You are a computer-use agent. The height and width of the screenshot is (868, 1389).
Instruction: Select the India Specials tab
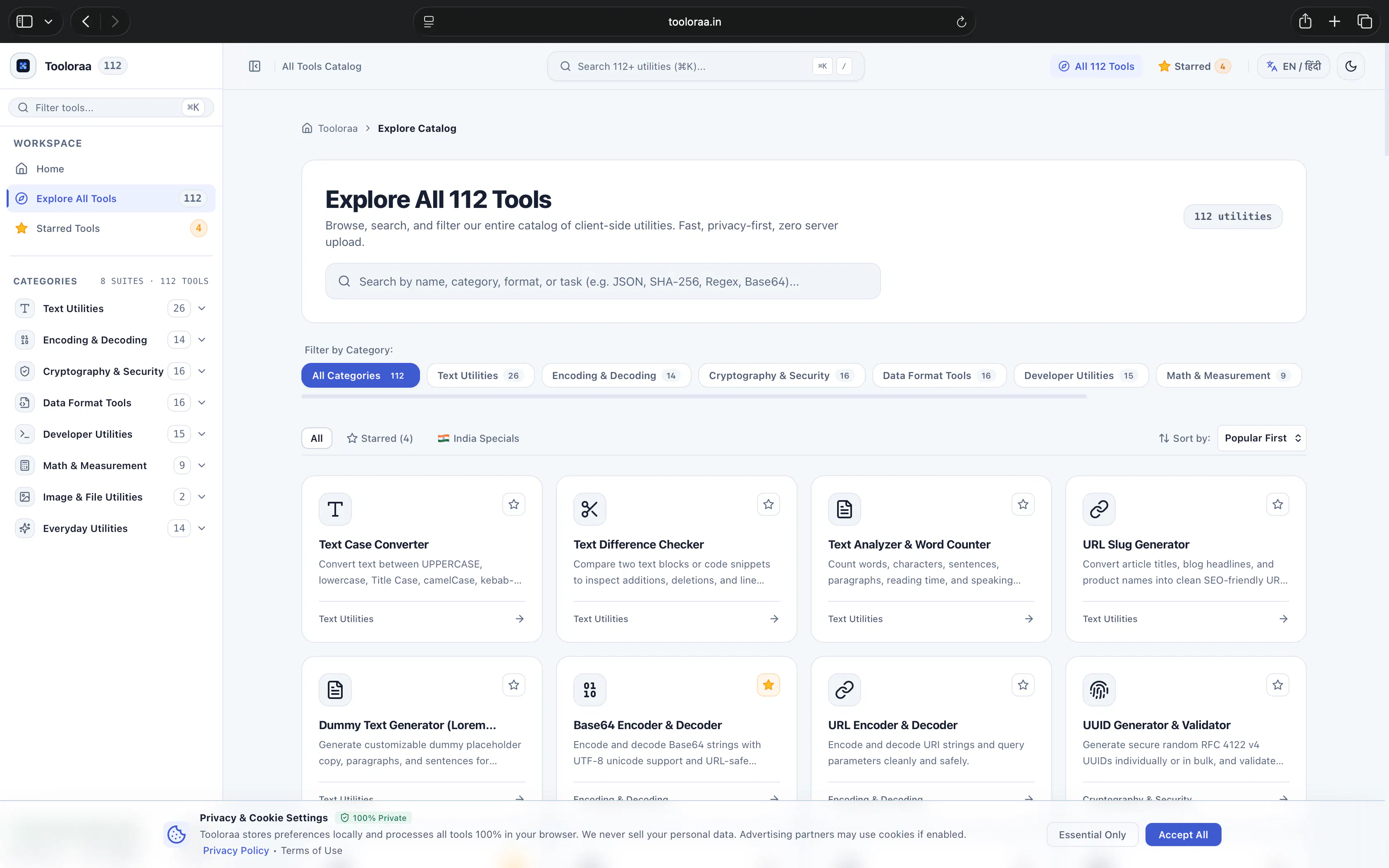pos(478,439)
